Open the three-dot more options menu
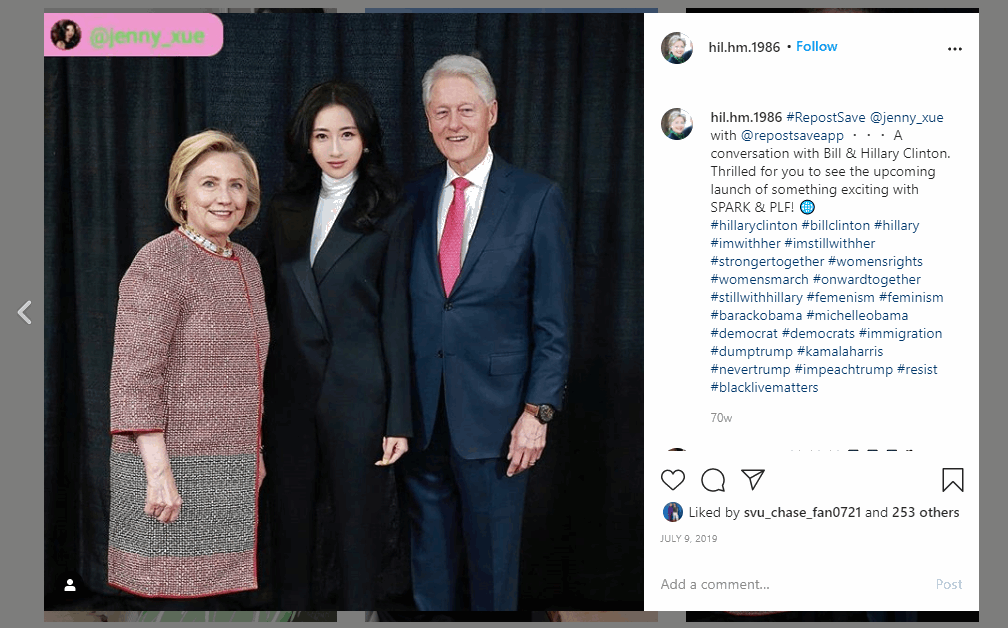This screenshot has width=1008, height=628. tap(955, 49)
